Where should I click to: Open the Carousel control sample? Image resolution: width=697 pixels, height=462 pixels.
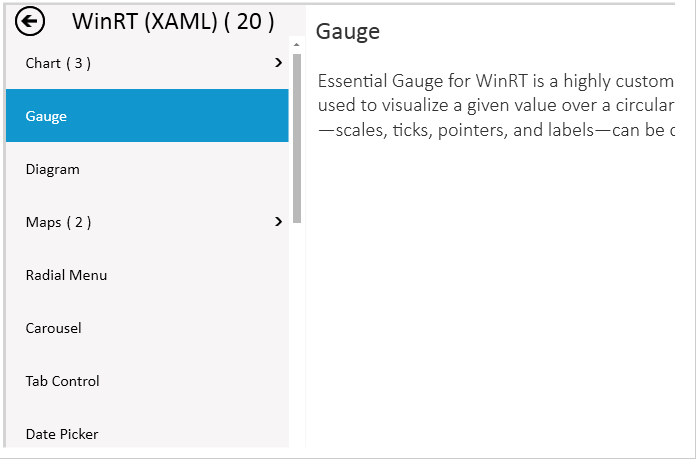pyautogui.click(x=54, y=328)
